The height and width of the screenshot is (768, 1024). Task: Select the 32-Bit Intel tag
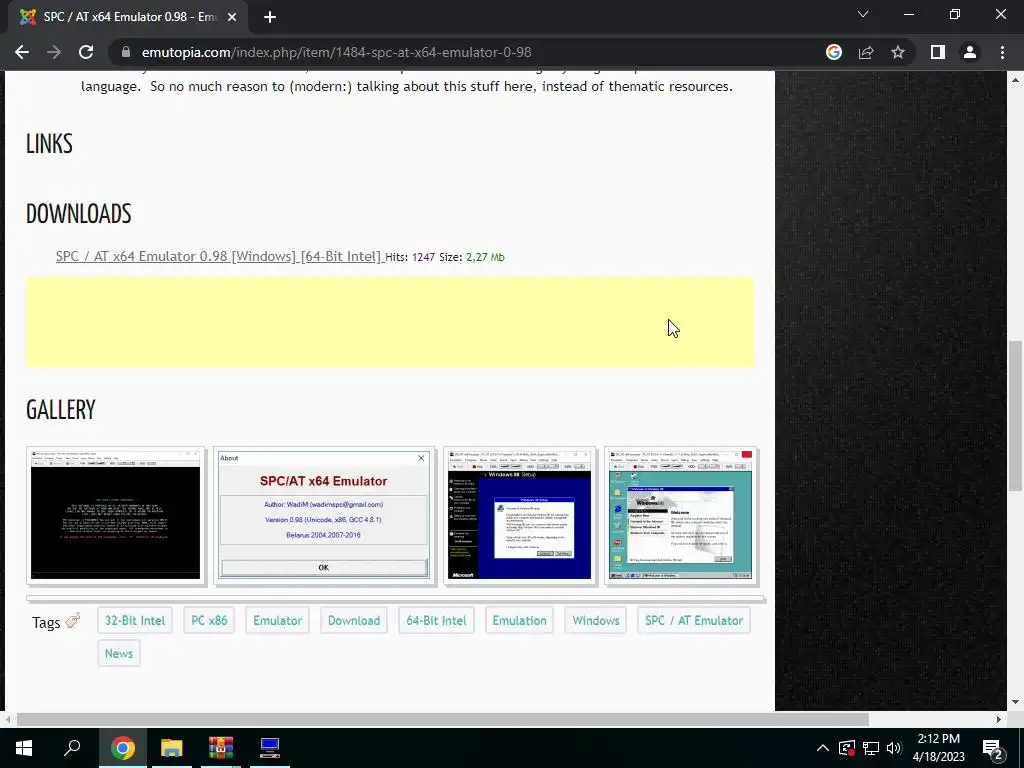click(135, 620)
